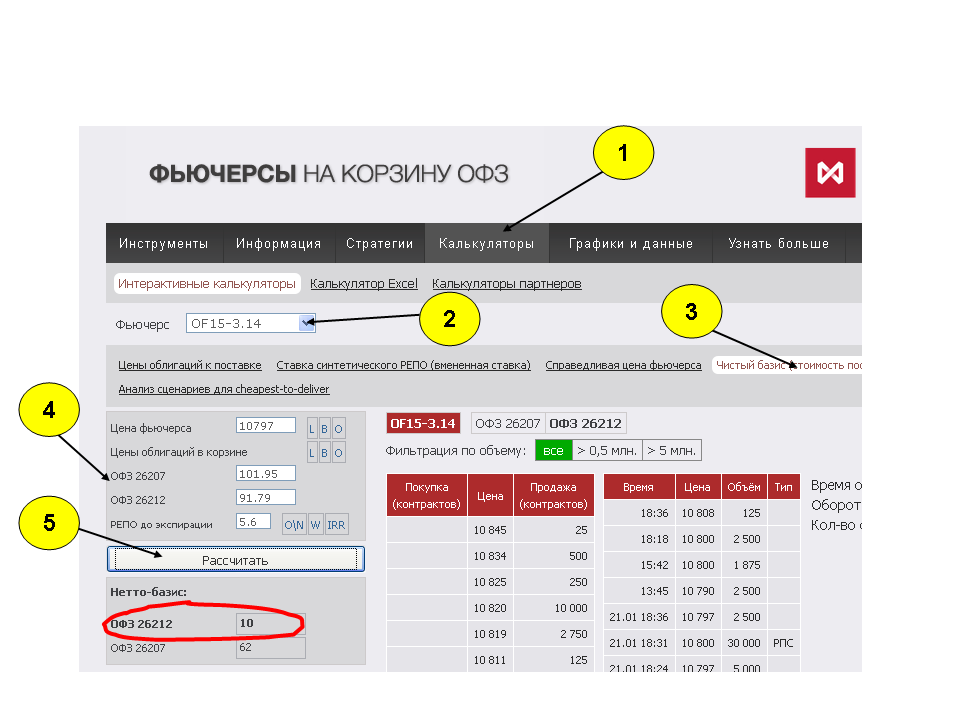Screen dimensions: 960x720
Task: Click trade volume 30 000
Action: [744, 643]
